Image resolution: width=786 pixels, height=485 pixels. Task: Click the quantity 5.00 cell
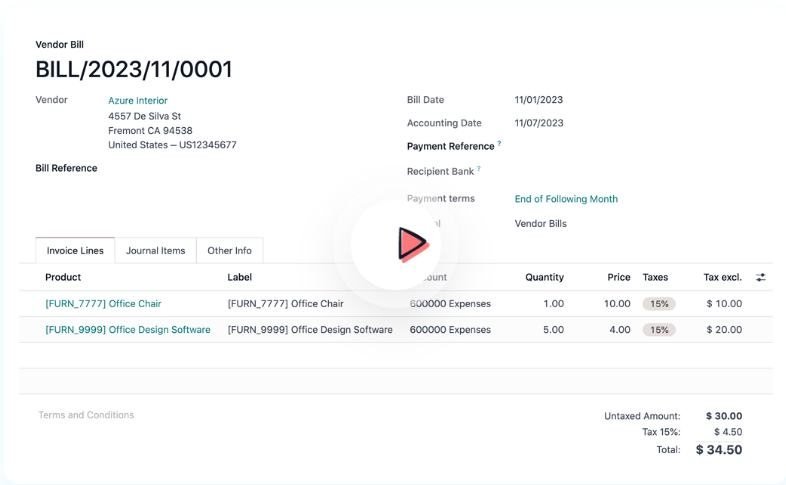tap(553, 330)
